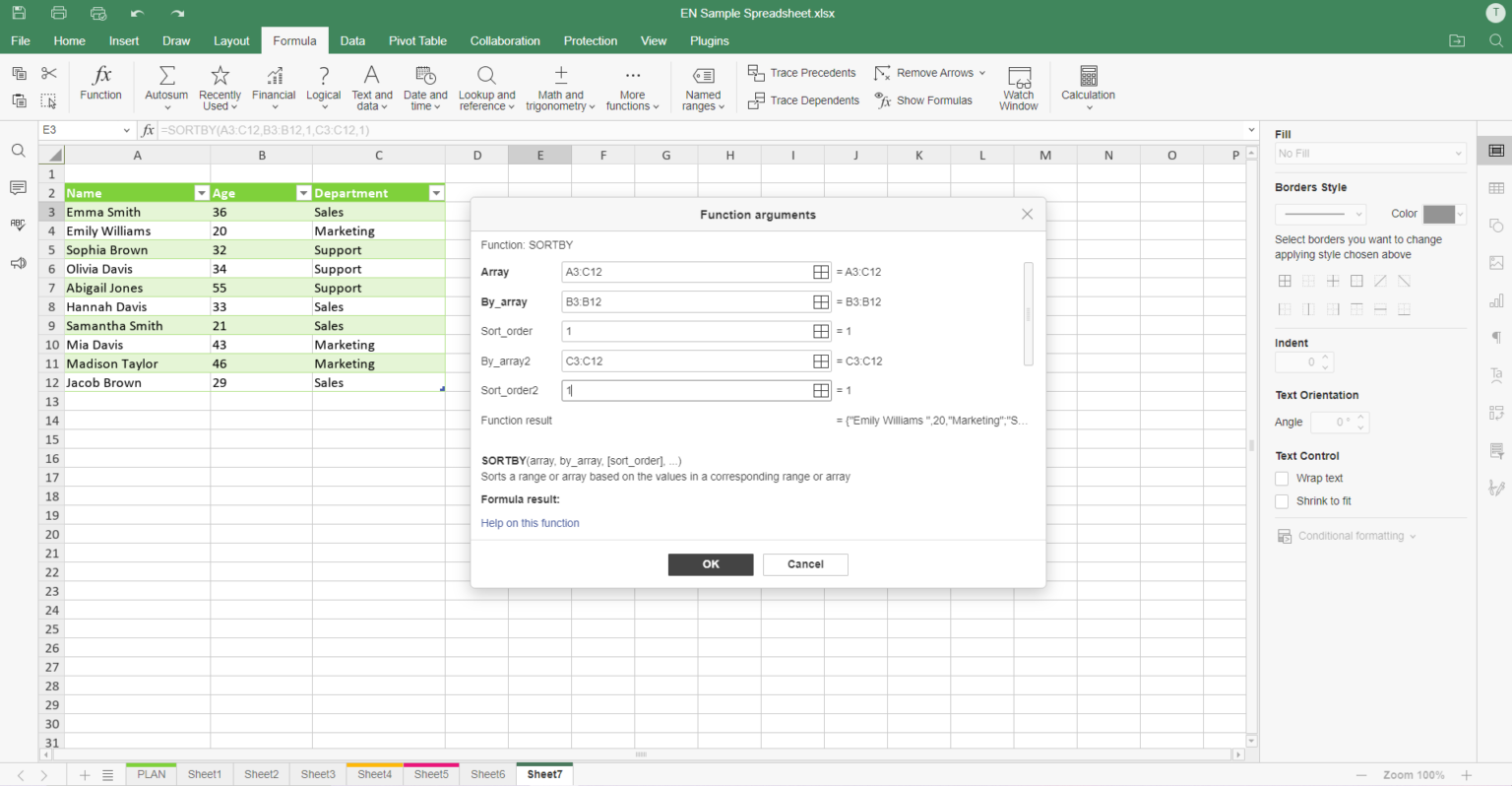Open the Insert Function dialog
Screen dimensions: 1512x786
(x=100, y=87)
